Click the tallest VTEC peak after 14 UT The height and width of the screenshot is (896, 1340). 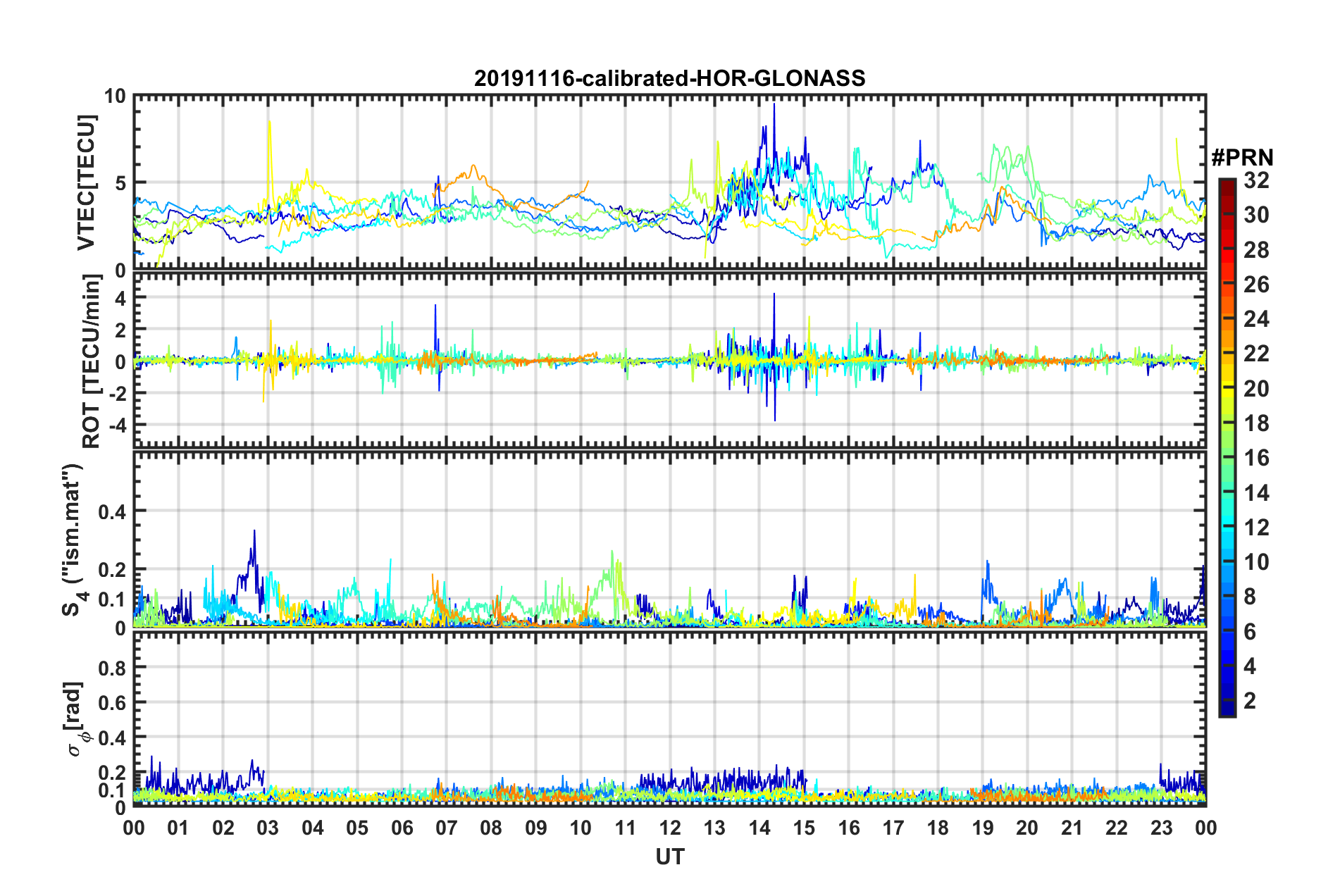click(x=774, y=105)
